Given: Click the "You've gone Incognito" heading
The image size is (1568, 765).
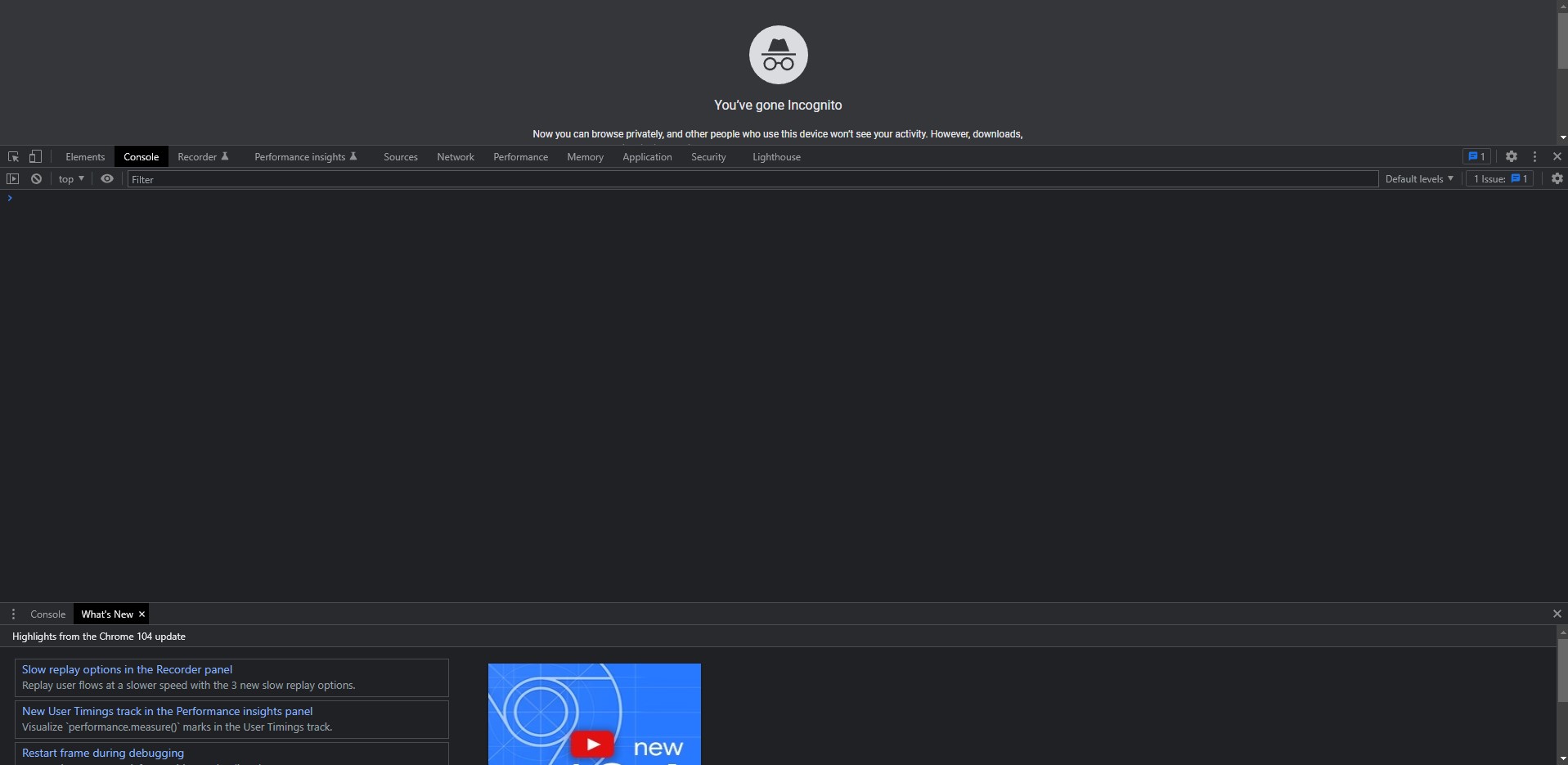Looking at the screenshot, I should click(778, 106).
